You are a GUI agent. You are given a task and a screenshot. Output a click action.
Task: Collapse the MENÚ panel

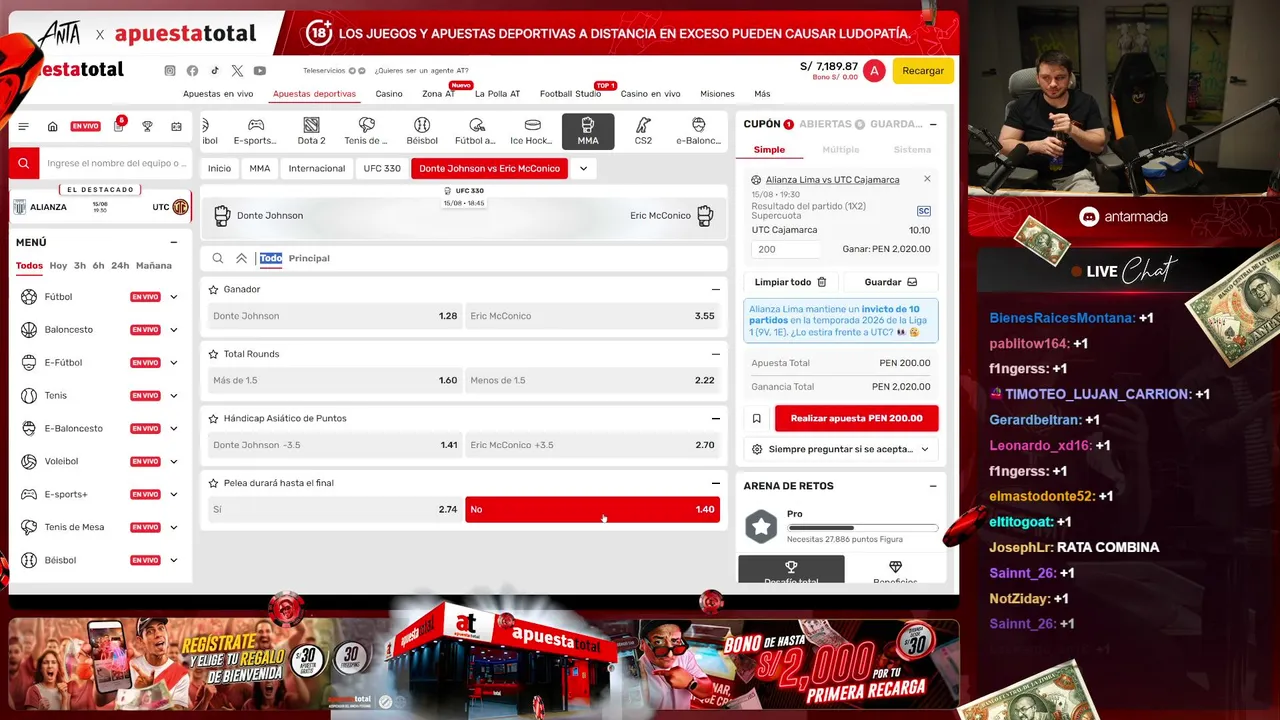tap(174, 242)
